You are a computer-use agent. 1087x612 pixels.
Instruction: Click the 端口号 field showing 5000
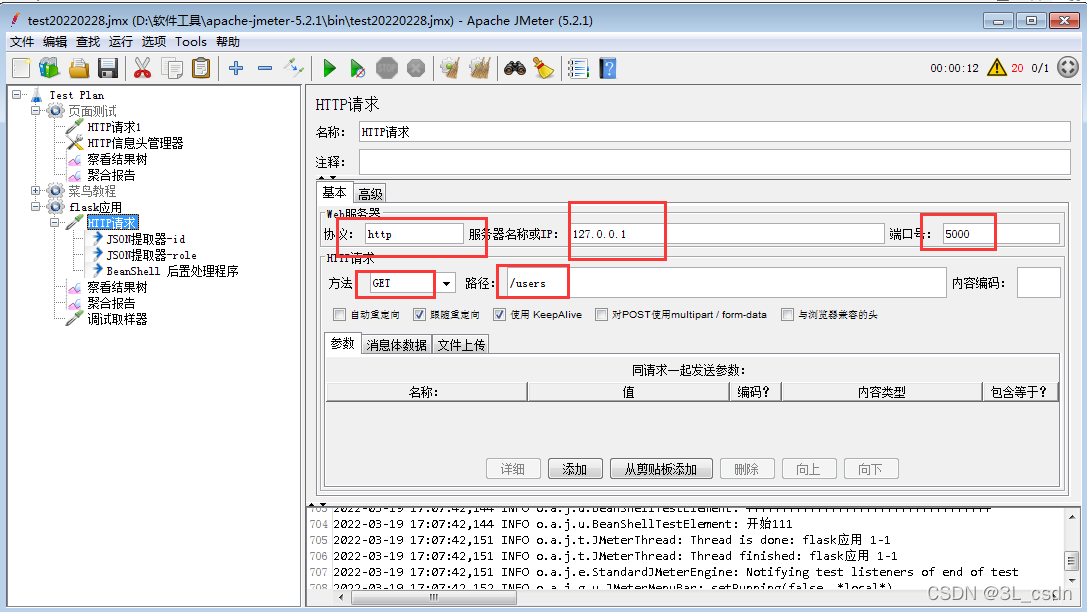[x=1000, y=234]
